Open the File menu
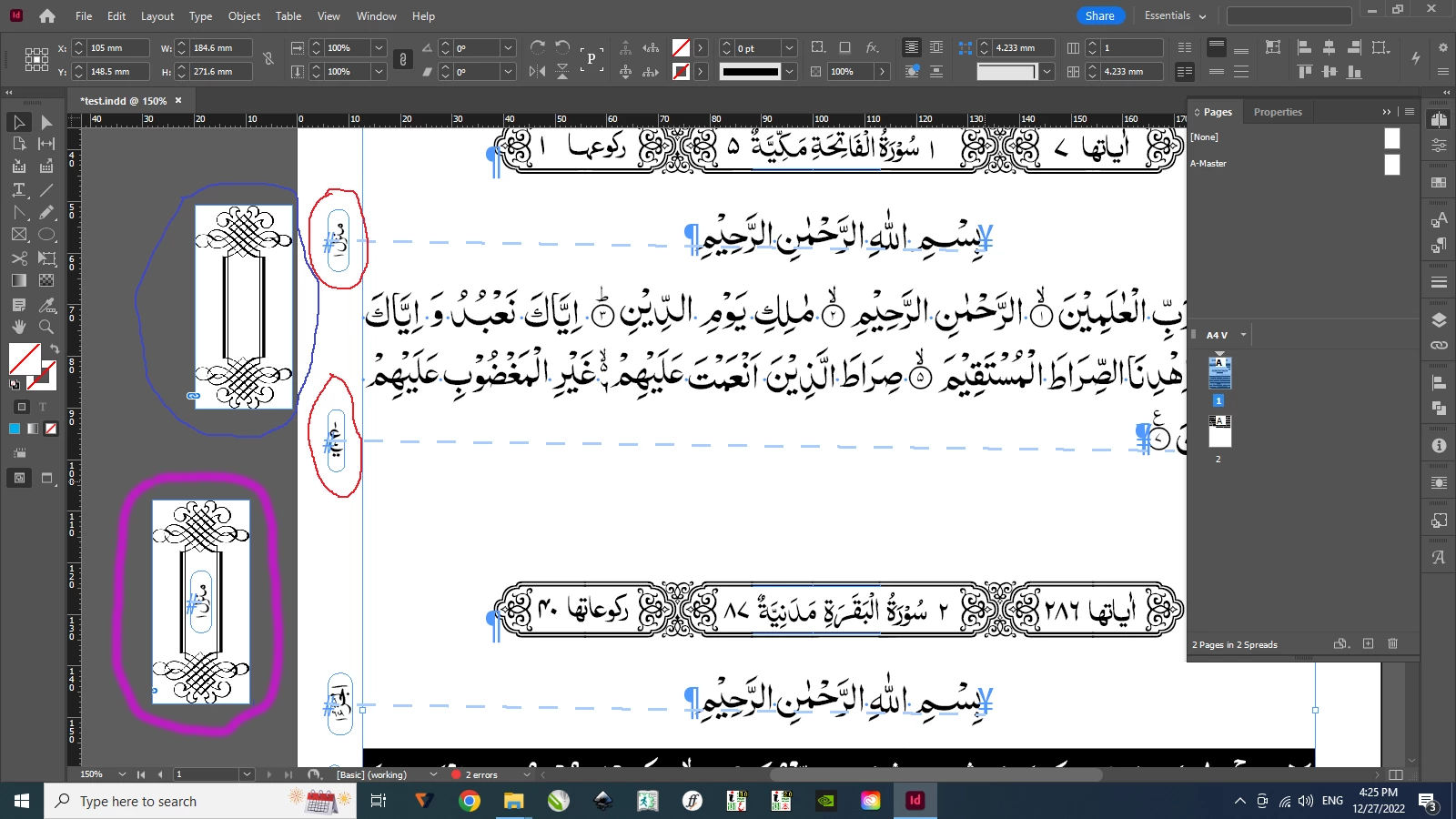Image resolution: width=1456 pixels, height=819 pixels. (84, 15)
